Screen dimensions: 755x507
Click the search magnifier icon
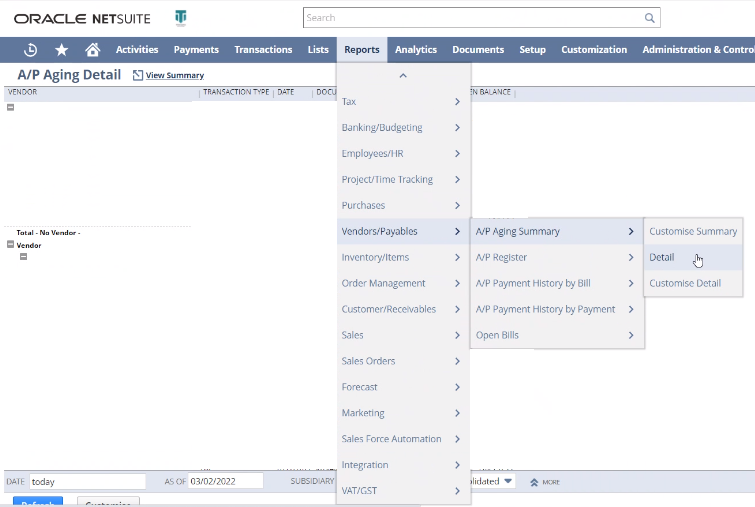click(x=650, y=18)
